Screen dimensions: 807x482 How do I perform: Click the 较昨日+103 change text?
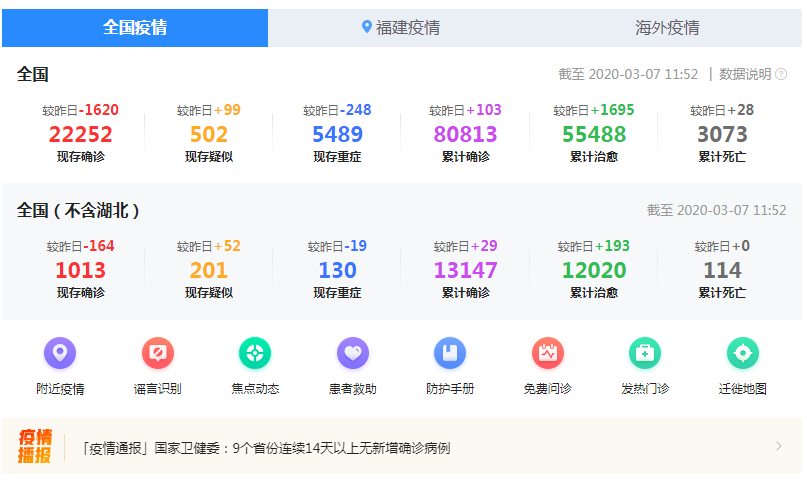coord(465,110)
